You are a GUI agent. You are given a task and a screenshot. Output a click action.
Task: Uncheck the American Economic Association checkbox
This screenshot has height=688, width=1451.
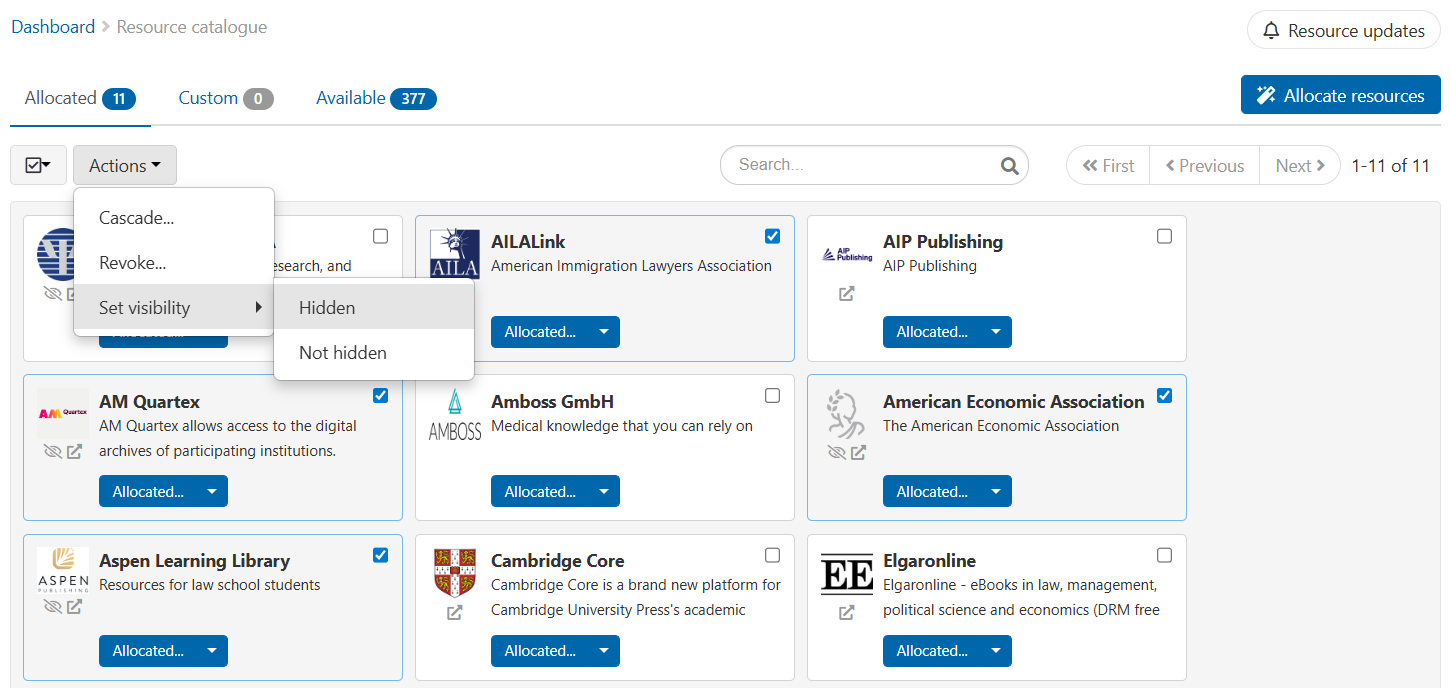coord(1164,395)
